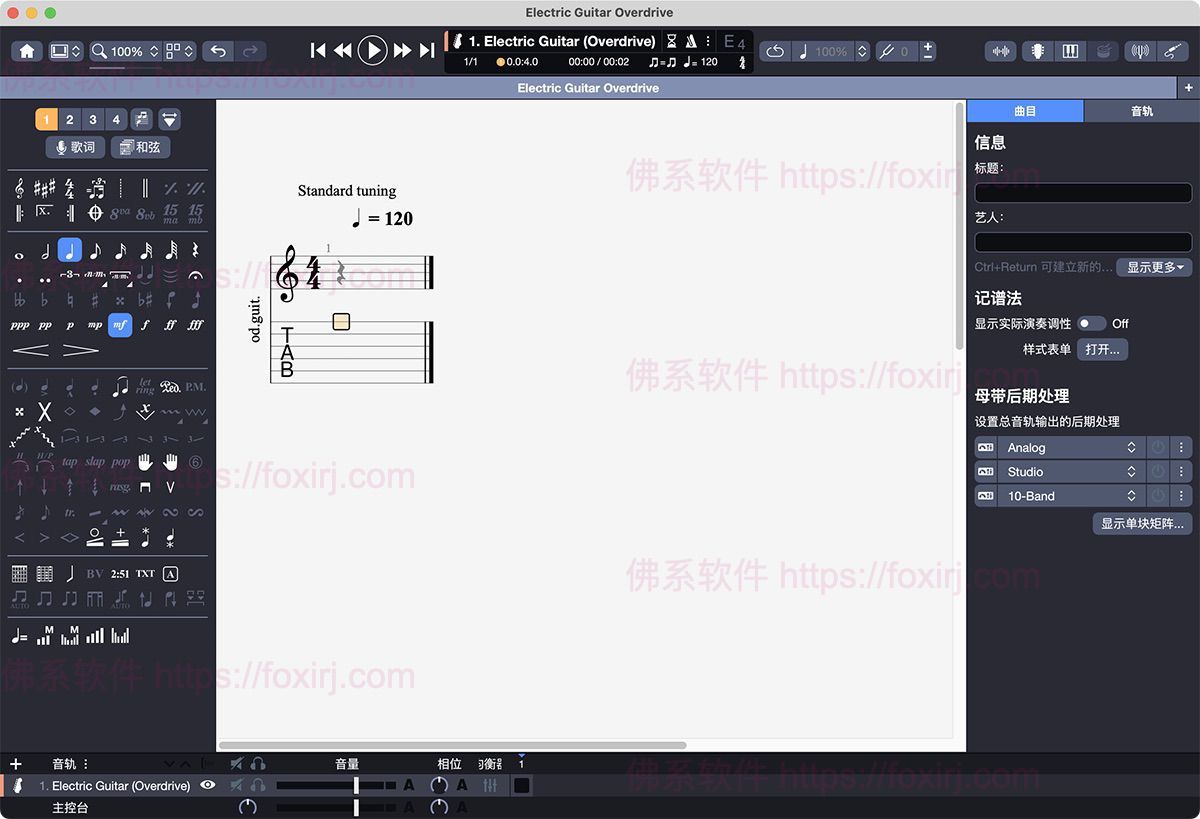The width and height of the screenshot is (1200, 819).
Task: Open the virtual piano keyboard panel
Action: (x=1070, y=51)
